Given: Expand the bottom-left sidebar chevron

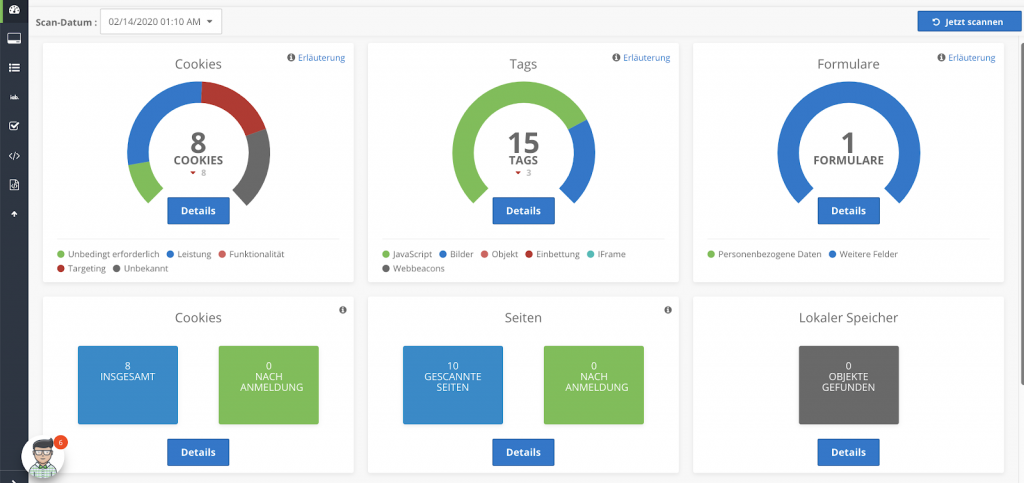Looking at the screenshot, I should tap(14, 478).
